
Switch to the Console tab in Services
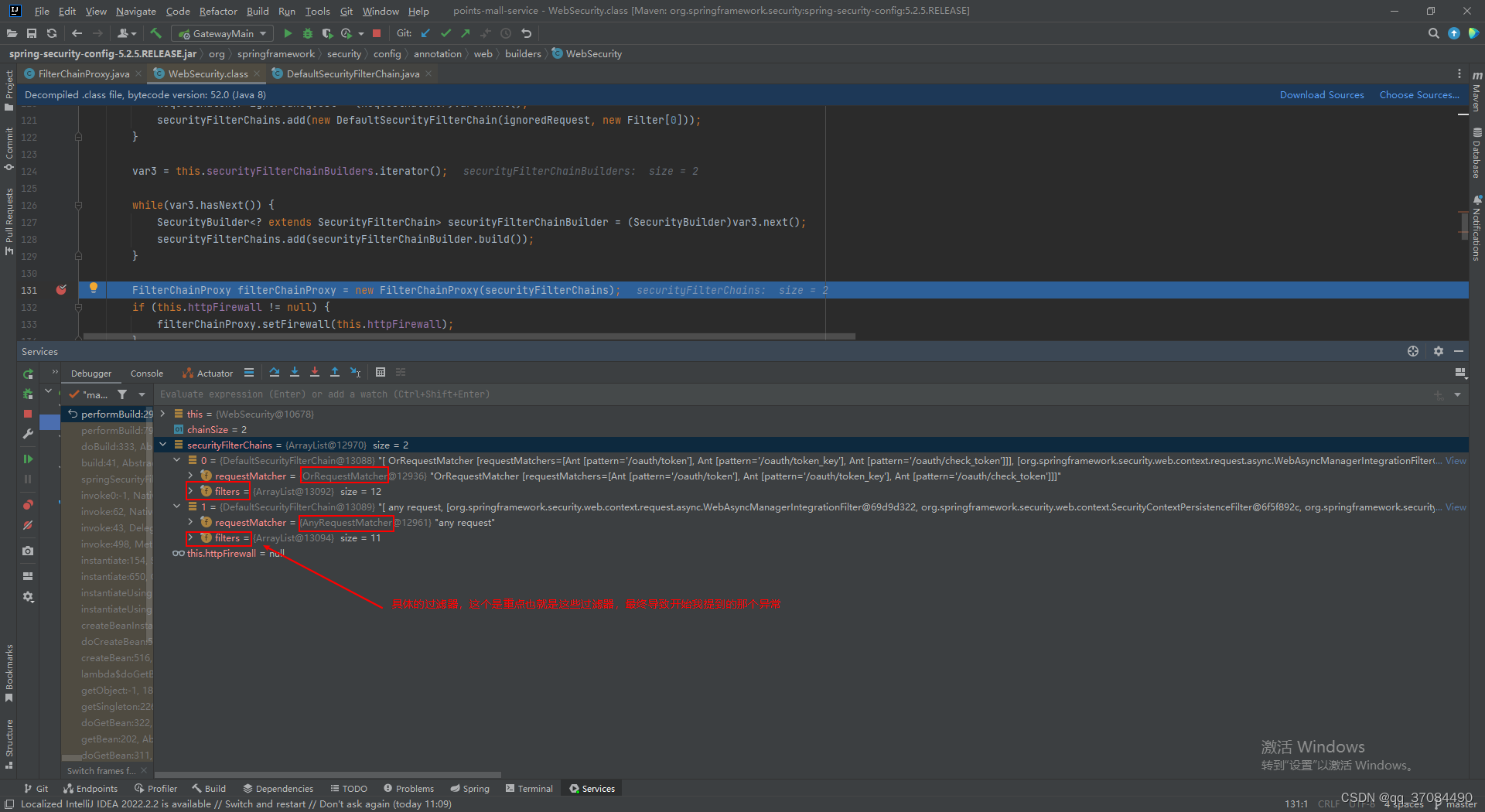point(146,373)
